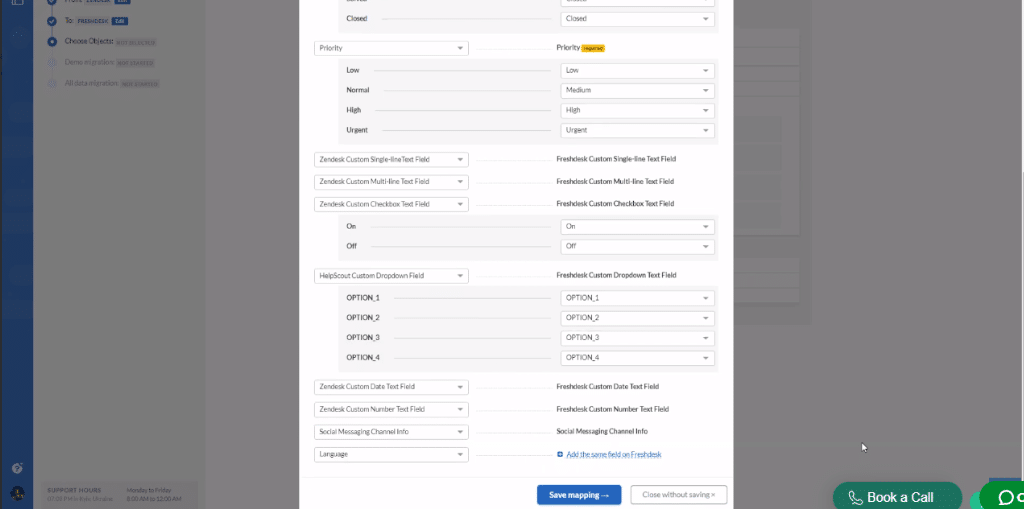Click the plus icon beside Add the same field
This screenshot has height=509, width=1024.
click(x=560, y=454)
